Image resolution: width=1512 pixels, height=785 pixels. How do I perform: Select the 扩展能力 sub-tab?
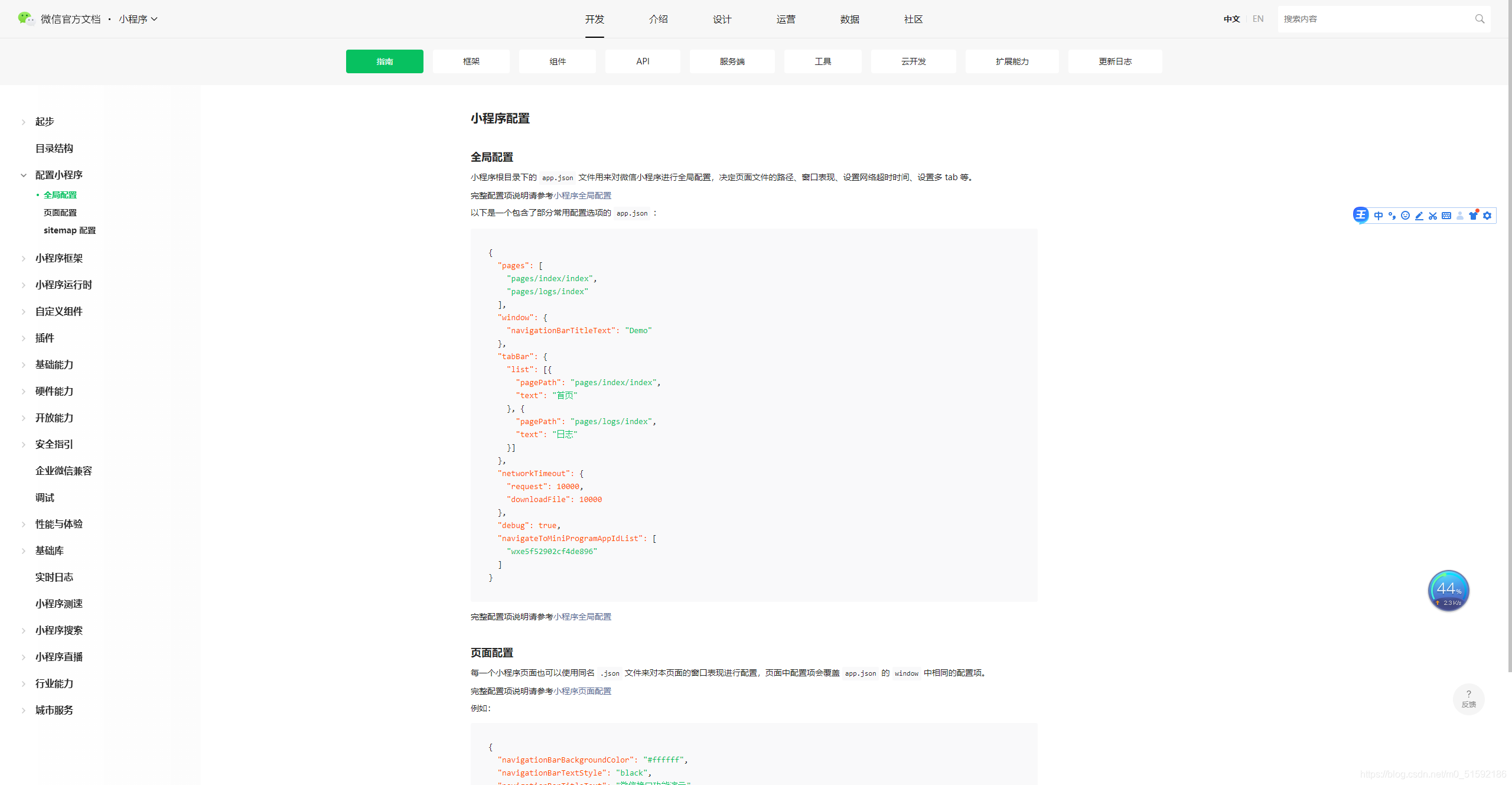click(1012, 61)
